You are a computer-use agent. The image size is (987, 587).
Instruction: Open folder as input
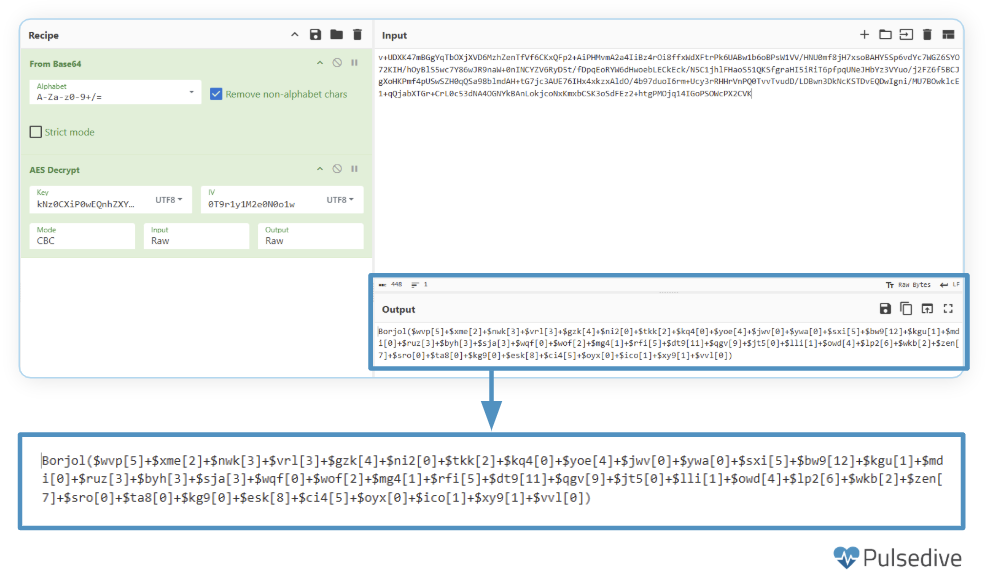coord(885,35)
